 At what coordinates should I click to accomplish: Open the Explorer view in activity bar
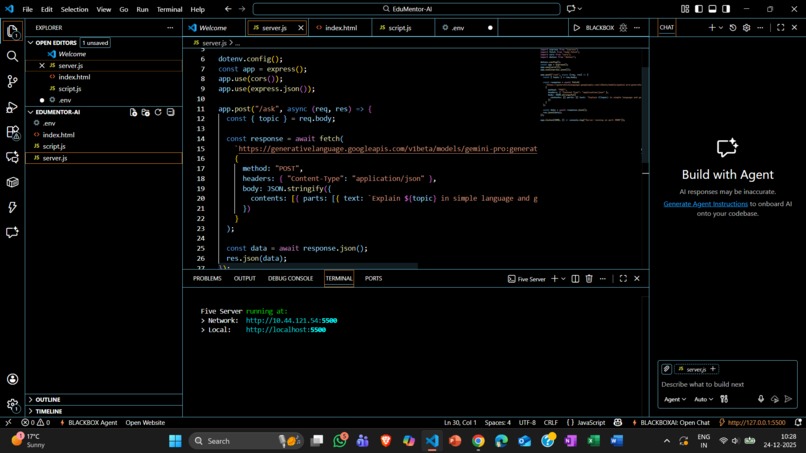[12, 31]
